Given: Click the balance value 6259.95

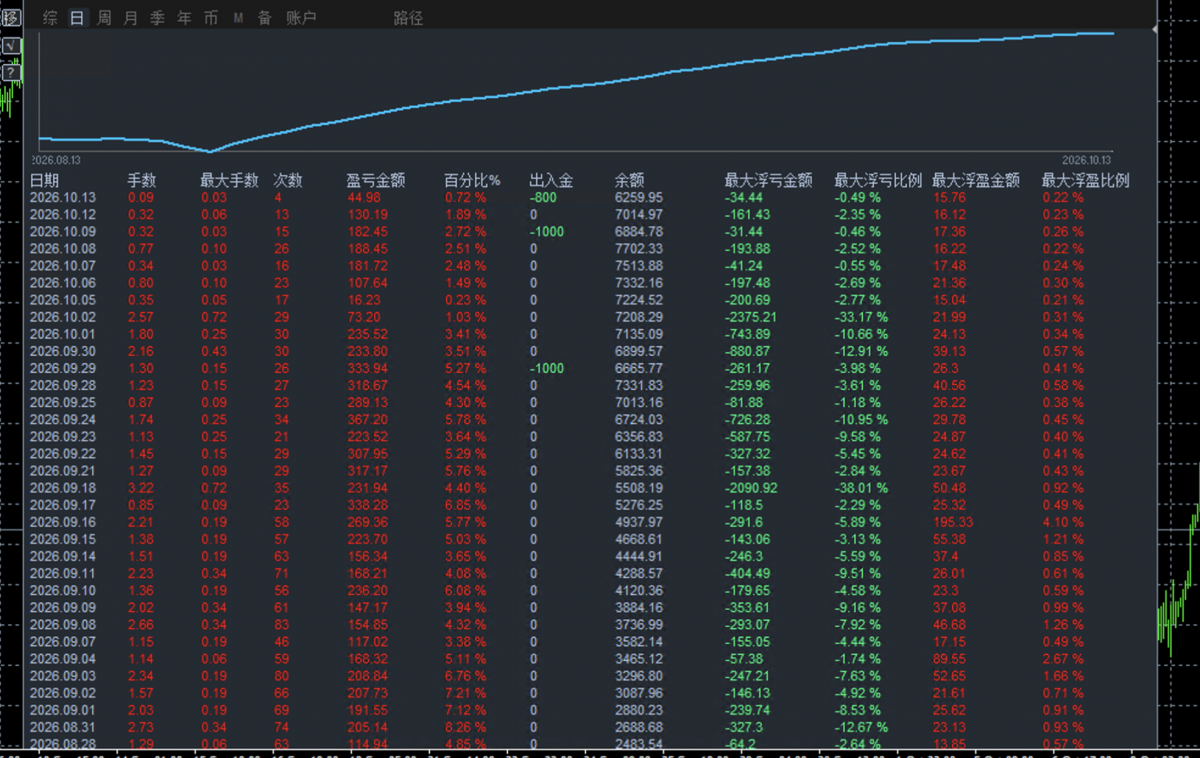Looking at the screenshot, I should [x=639, y=198].
